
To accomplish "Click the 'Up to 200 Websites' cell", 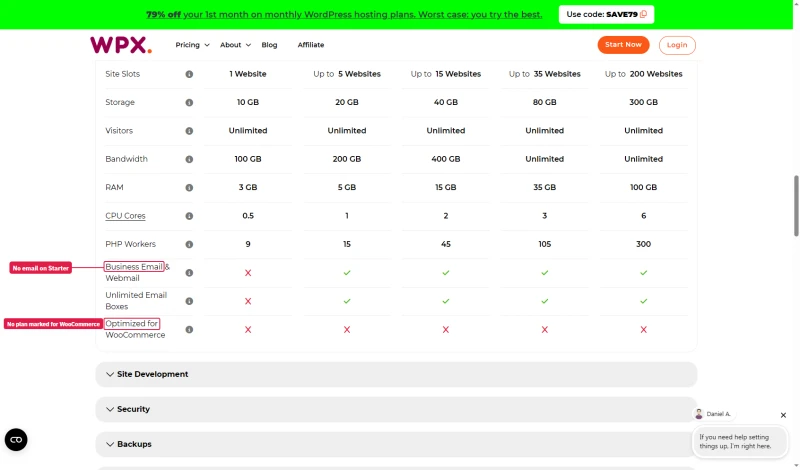I will click(x=643, y=74).
